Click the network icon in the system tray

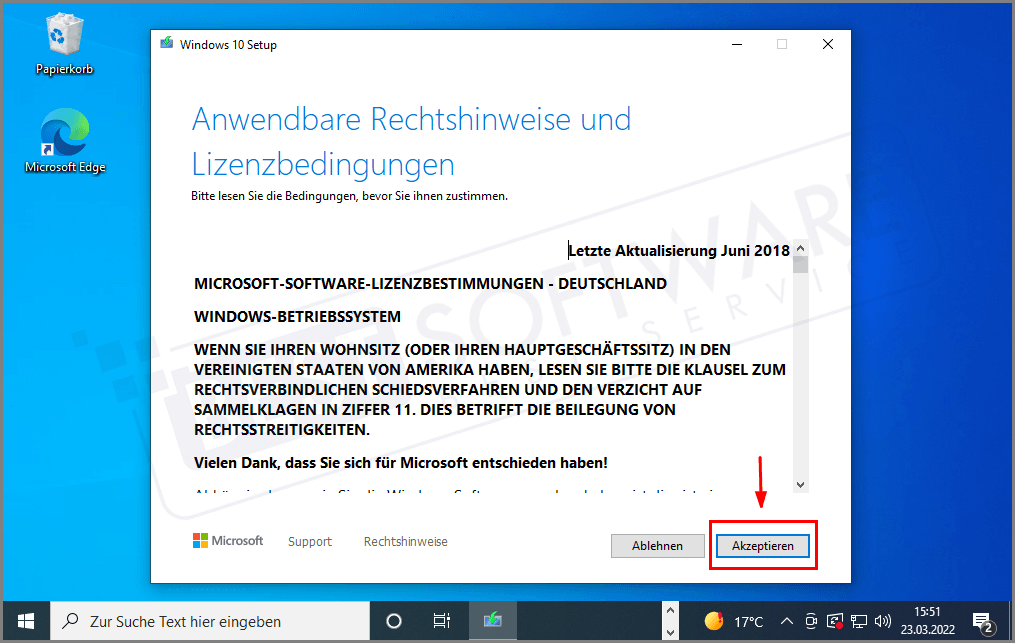[x=858, y=621]
